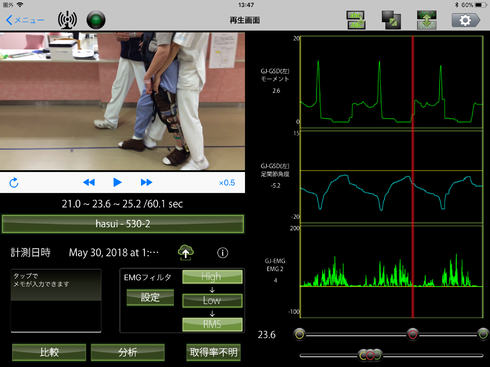Tap the 23.6 current time value

267,334
